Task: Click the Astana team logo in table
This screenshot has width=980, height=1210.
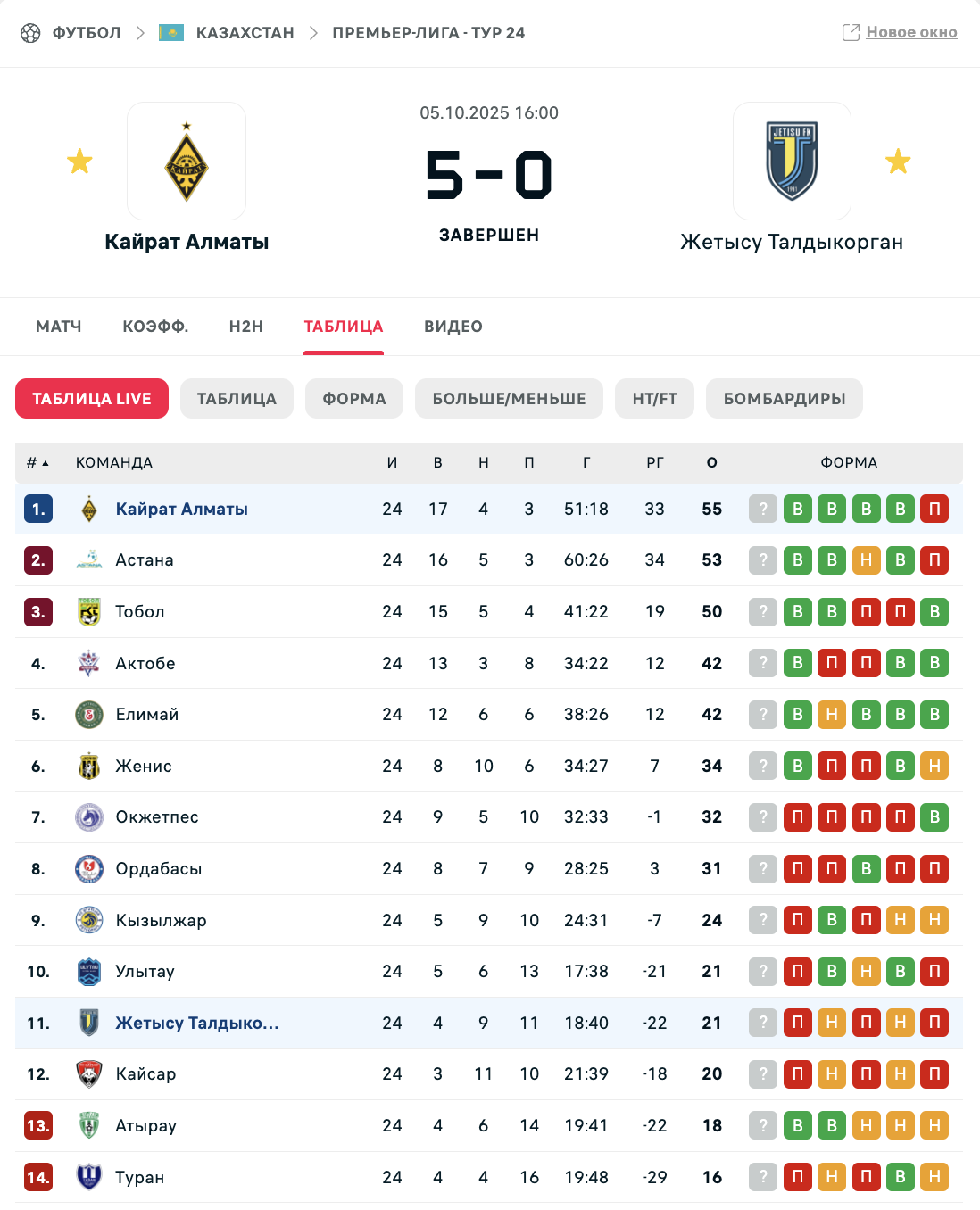Action: pos(88,560)
